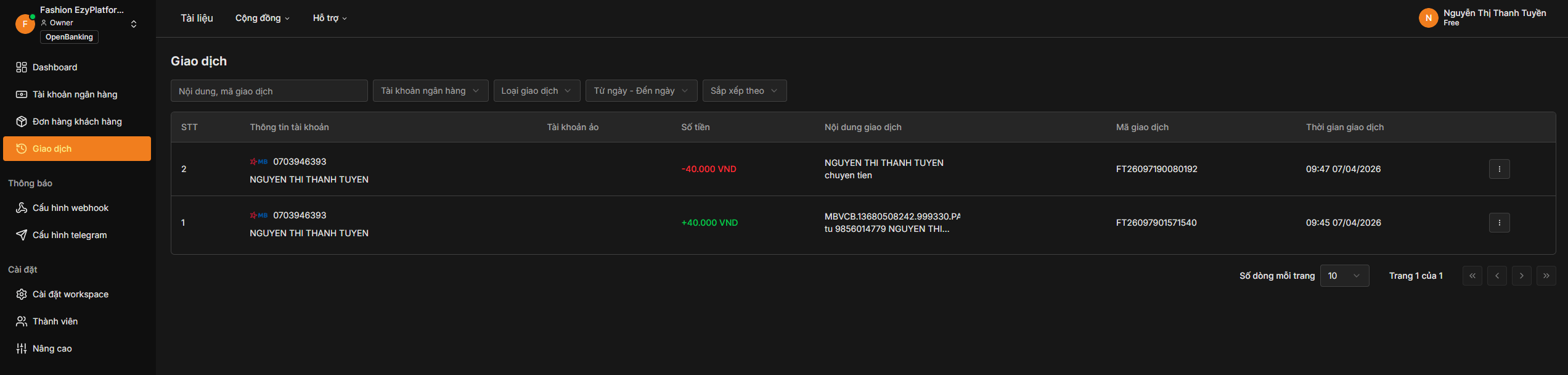
Task: Open the Loại giao dịch dropdown
Action: 536,91
